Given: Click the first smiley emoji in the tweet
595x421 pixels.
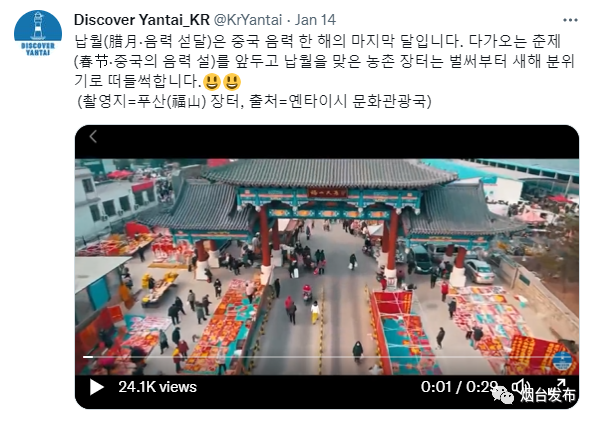Looking at the screenshot, I should pos(211,81).
